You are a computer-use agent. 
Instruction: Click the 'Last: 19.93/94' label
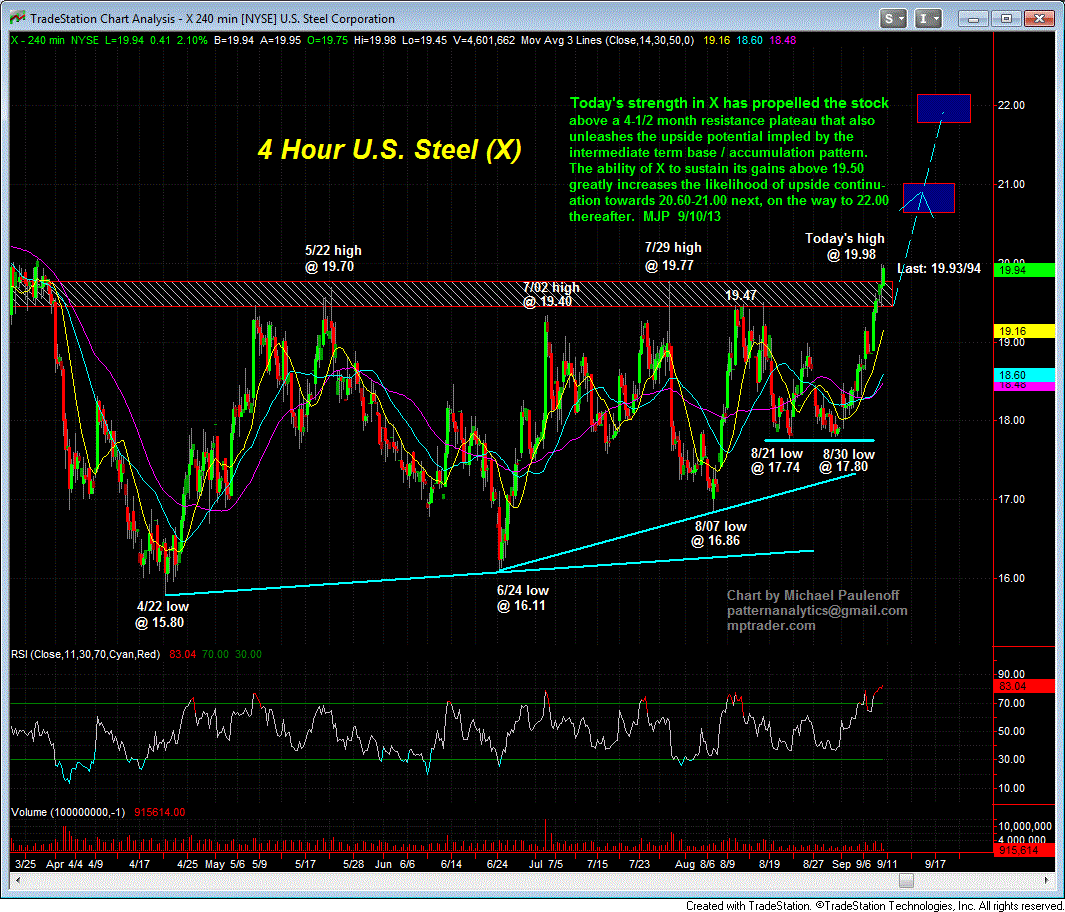pos(939,269)
